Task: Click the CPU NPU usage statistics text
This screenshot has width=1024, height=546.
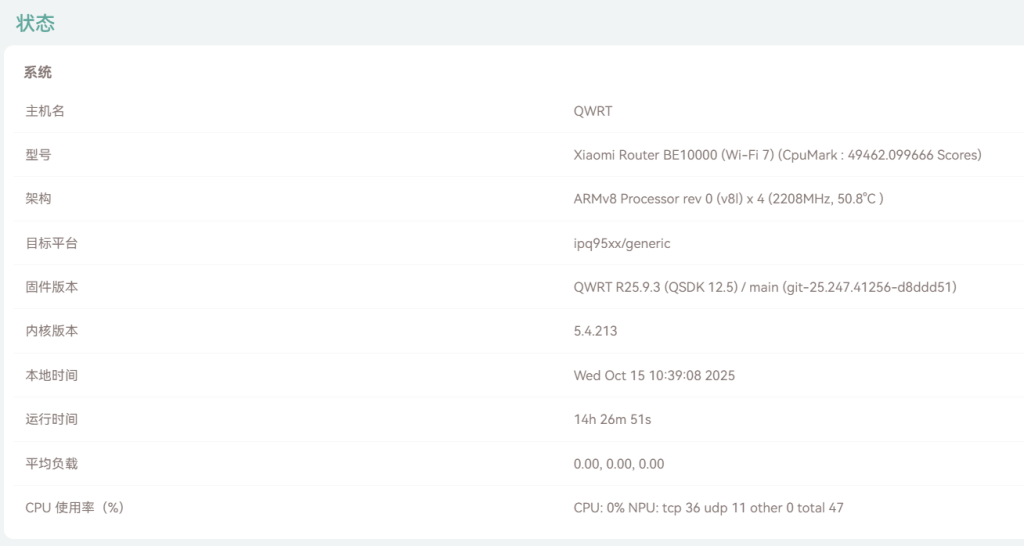Action: tap(708, 507)
